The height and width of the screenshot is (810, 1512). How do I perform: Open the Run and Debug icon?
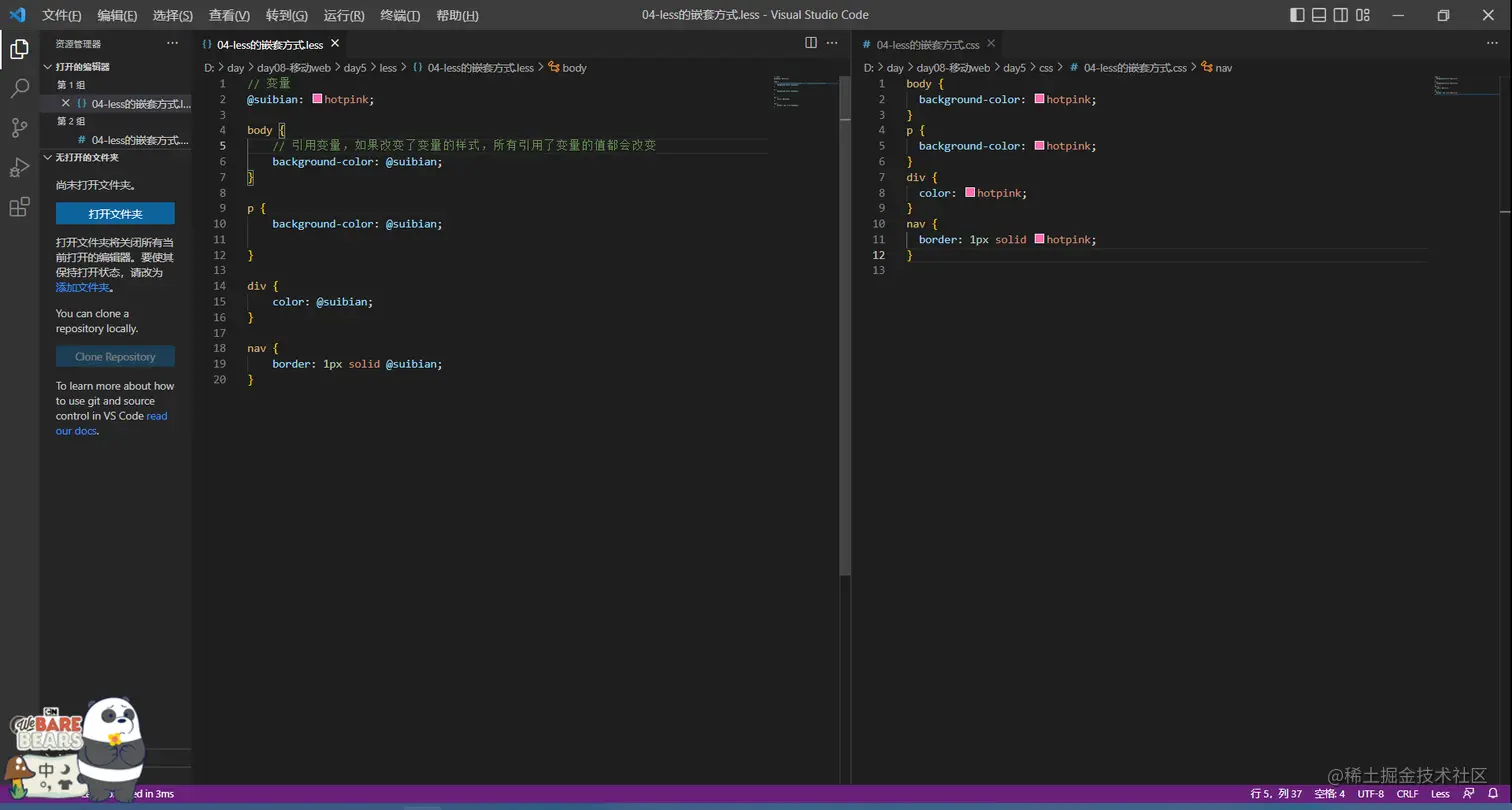19,167
